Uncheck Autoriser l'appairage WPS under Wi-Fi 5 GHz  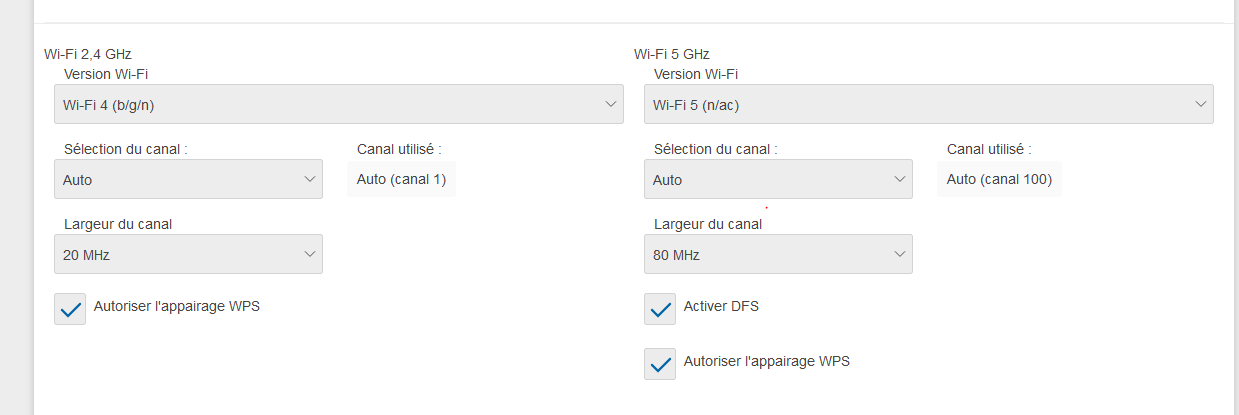click(660, 364)
